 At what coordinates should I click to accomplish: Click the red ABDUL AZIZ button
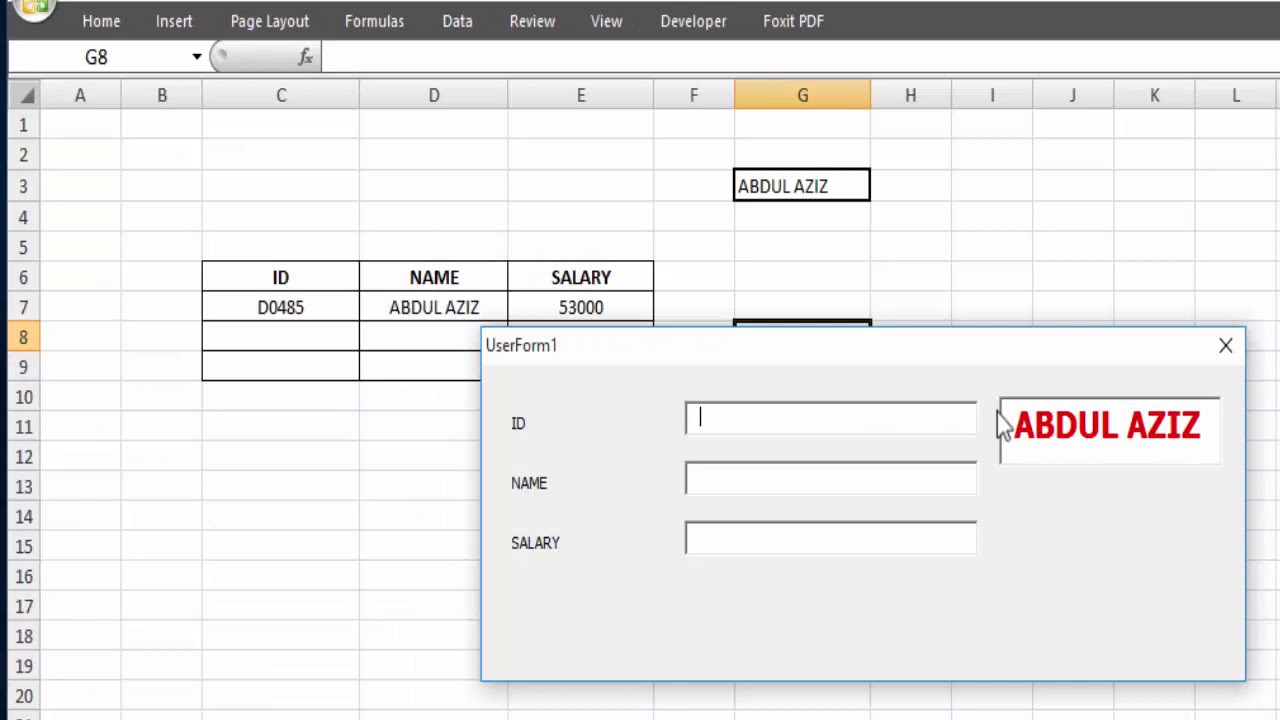[1110, 430]
